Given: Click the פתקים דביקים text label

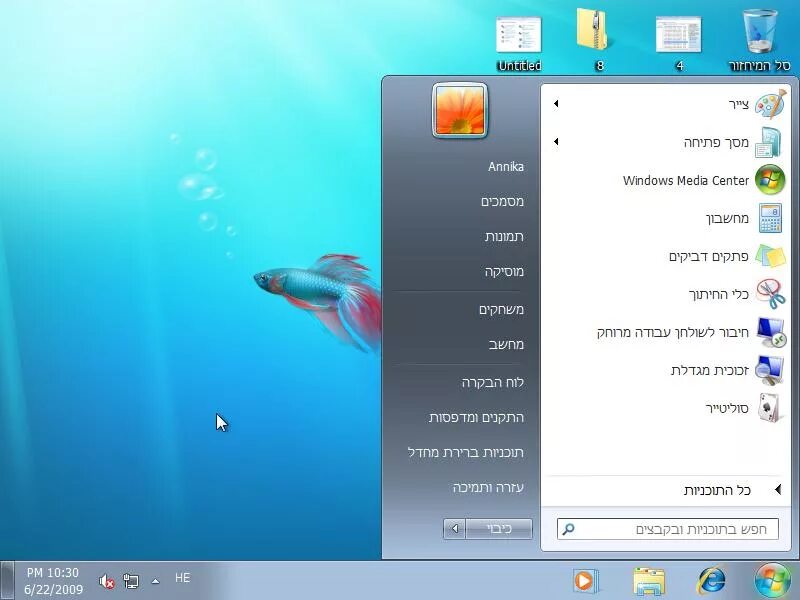Looking at the screenshot, I should click(709, 257).
